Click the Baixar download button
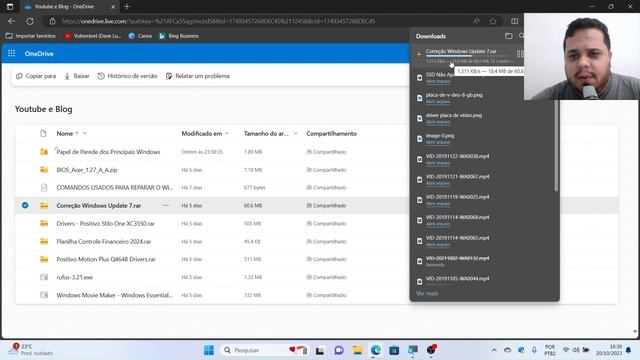Viewport: 640px width, 360px height. coord(77,76)
